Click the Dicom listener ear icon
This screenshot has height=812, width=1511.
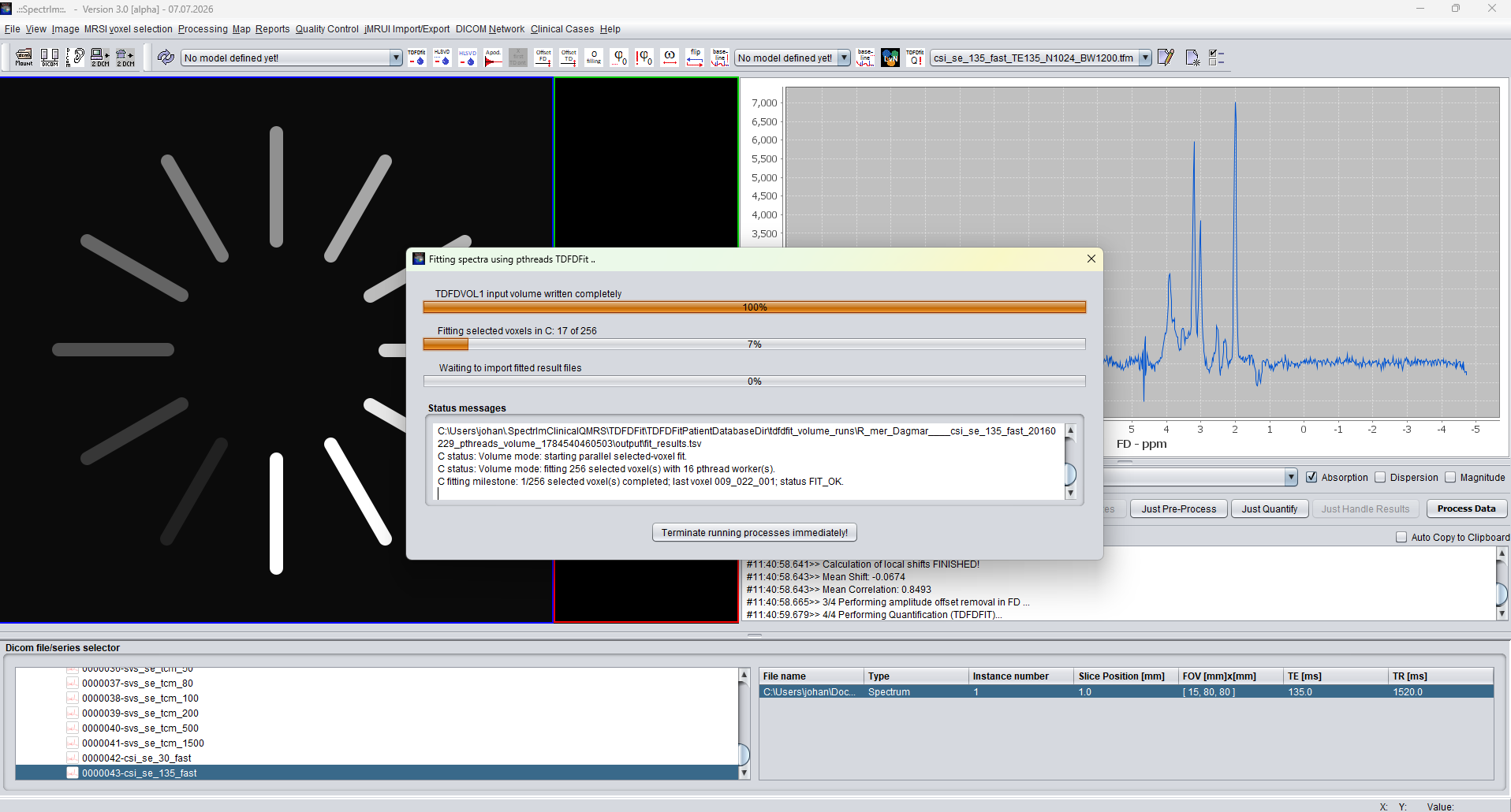[76, 57]
